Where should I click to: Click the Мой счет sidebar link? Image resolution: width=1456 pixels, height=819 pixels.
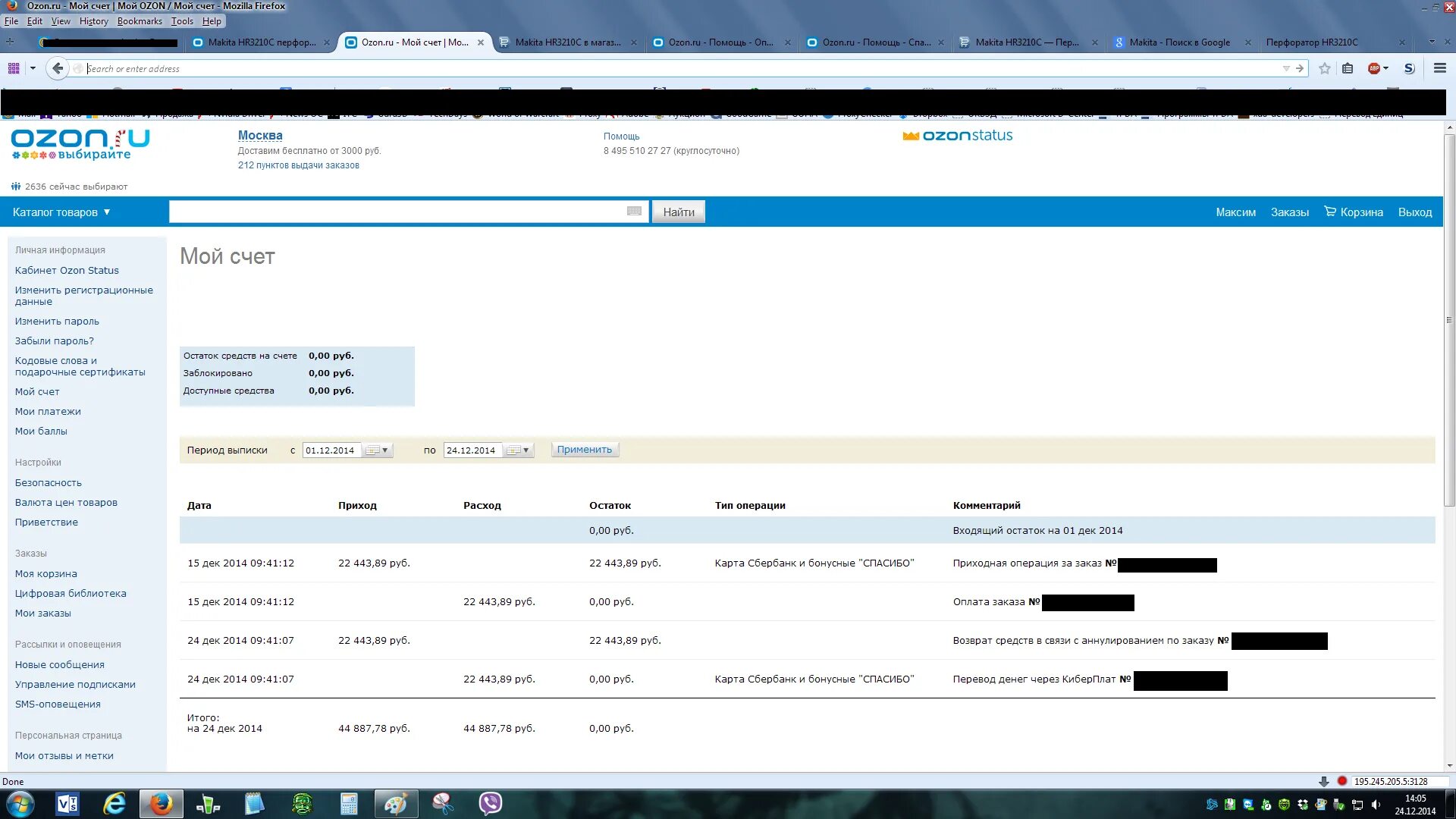pos(36,391)
